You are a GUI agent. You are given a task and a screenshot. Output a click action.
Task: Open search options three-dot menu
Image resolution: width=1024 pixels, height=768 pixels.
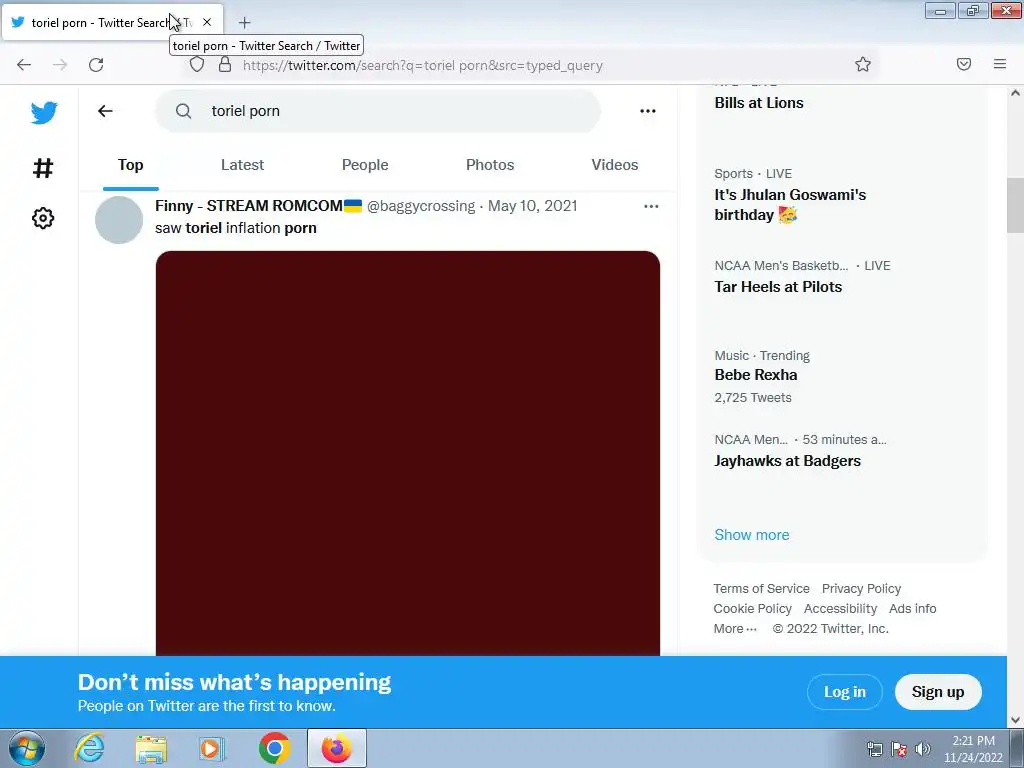click(648, 111)
